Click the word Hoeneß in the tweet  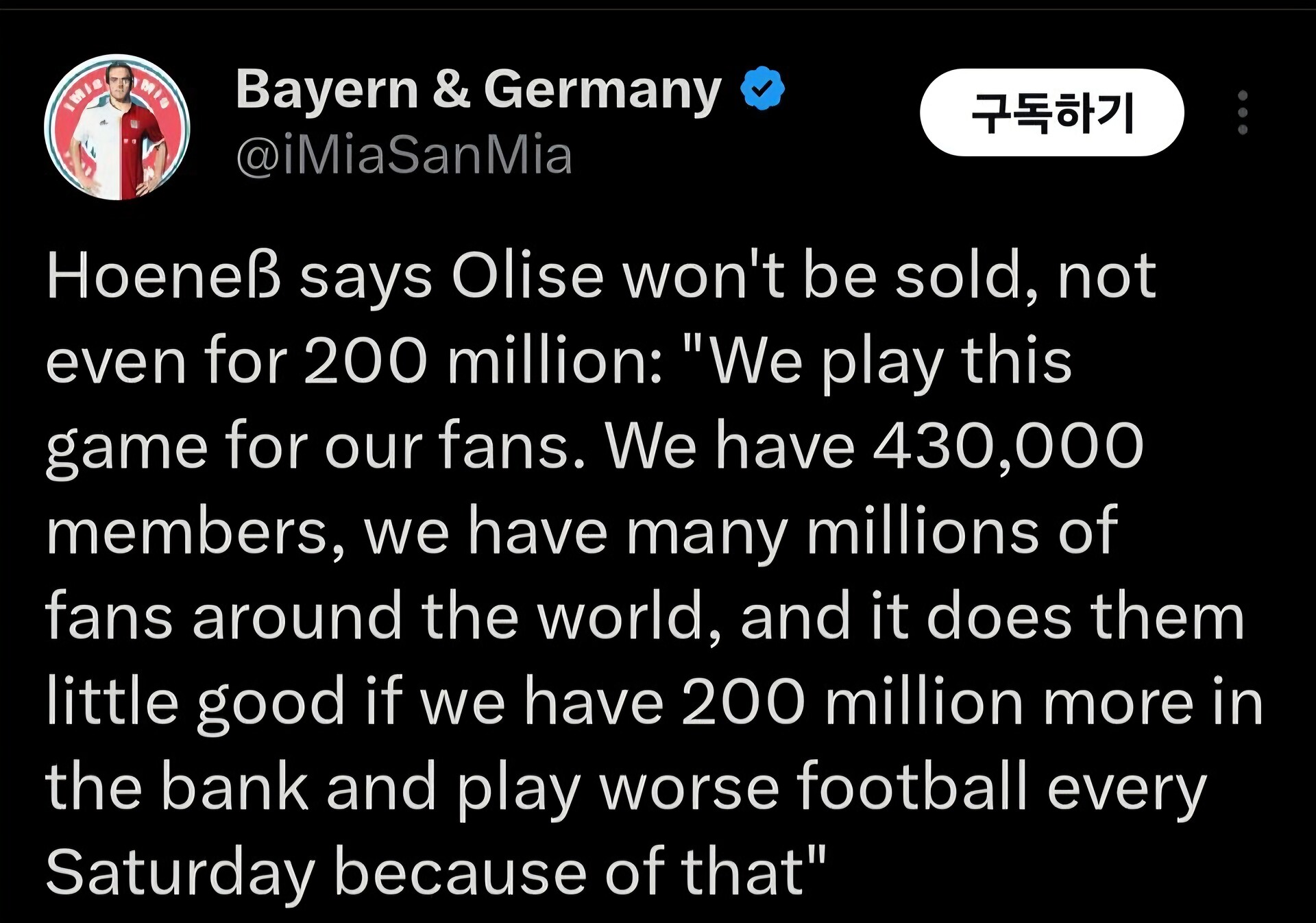tap(164, 276)
